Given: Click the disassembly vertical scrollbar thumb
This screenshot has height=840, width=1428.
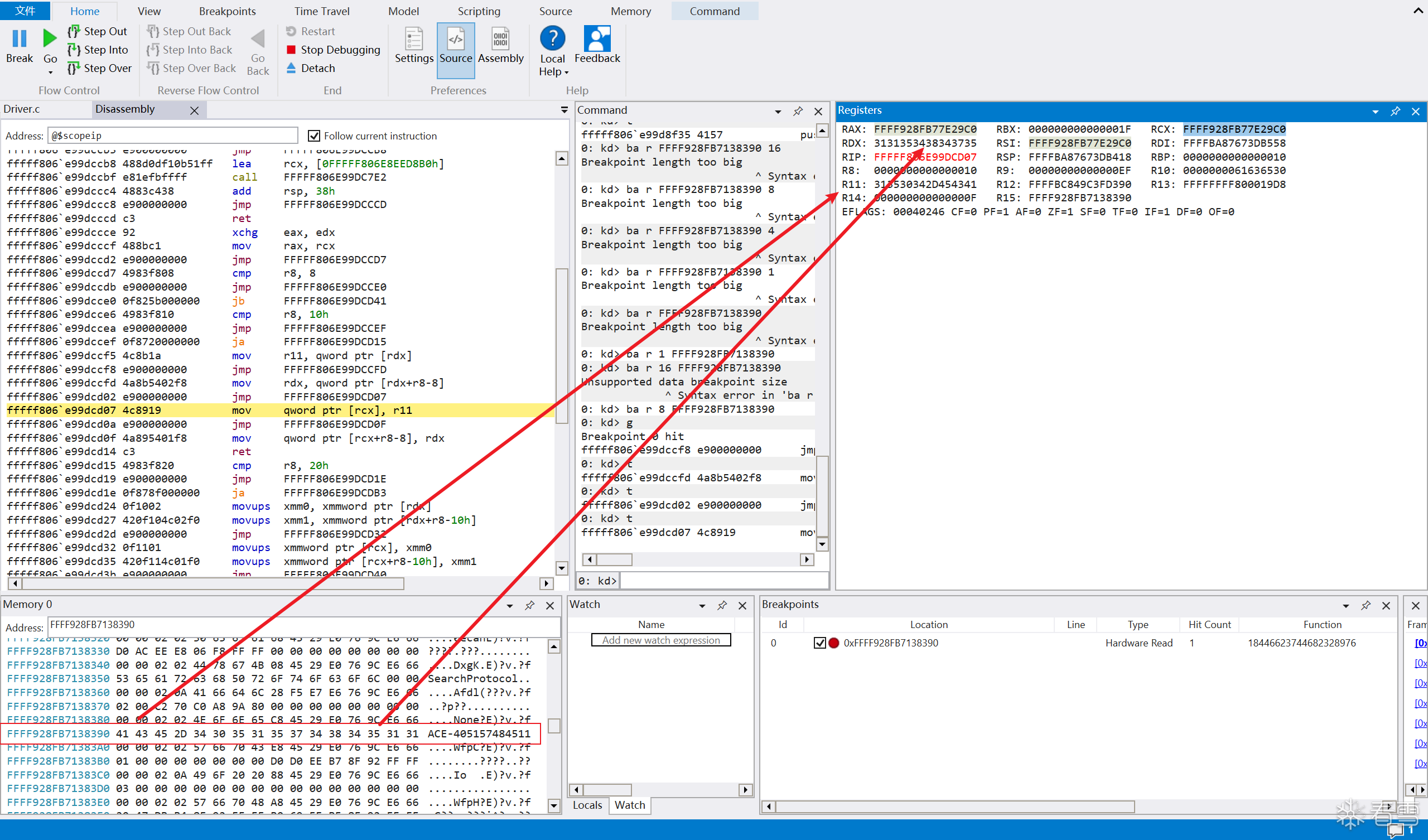Looking at the screenshot, I should [562, 346].
